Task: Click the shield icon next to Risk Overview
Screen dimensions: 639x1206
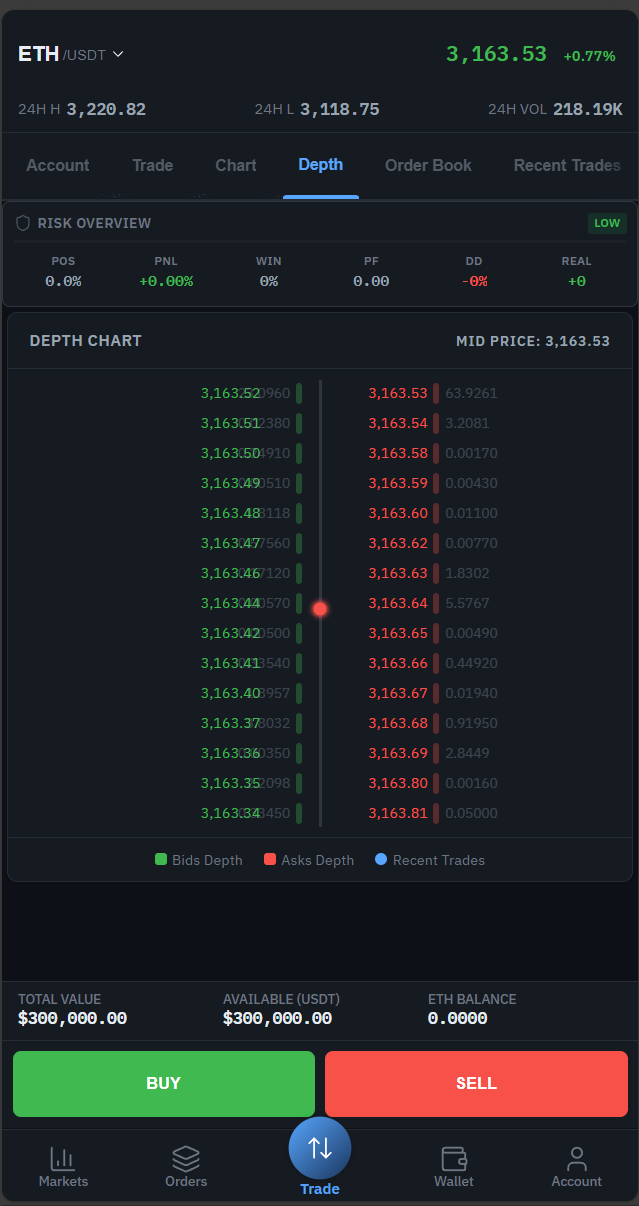Action: tap(22, 223)
